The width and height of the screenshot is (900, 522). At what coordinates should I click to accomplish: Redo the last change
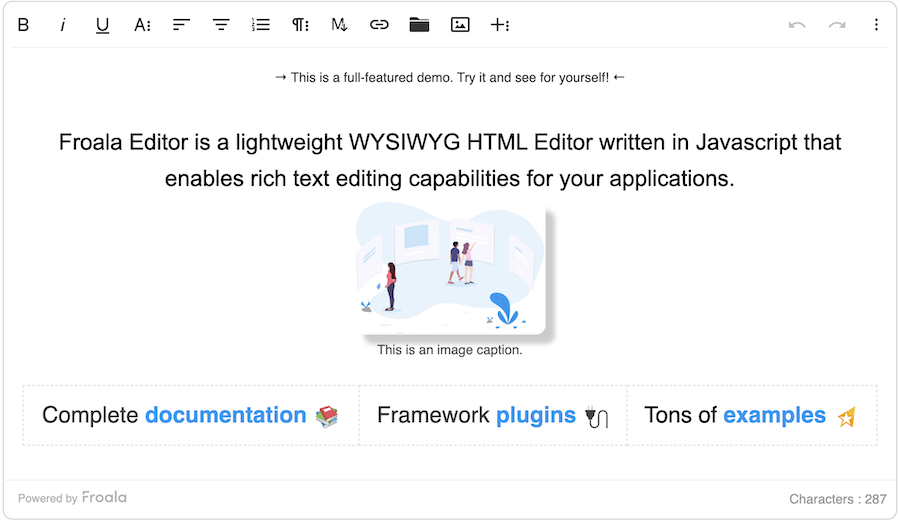[x=837, y=25]
